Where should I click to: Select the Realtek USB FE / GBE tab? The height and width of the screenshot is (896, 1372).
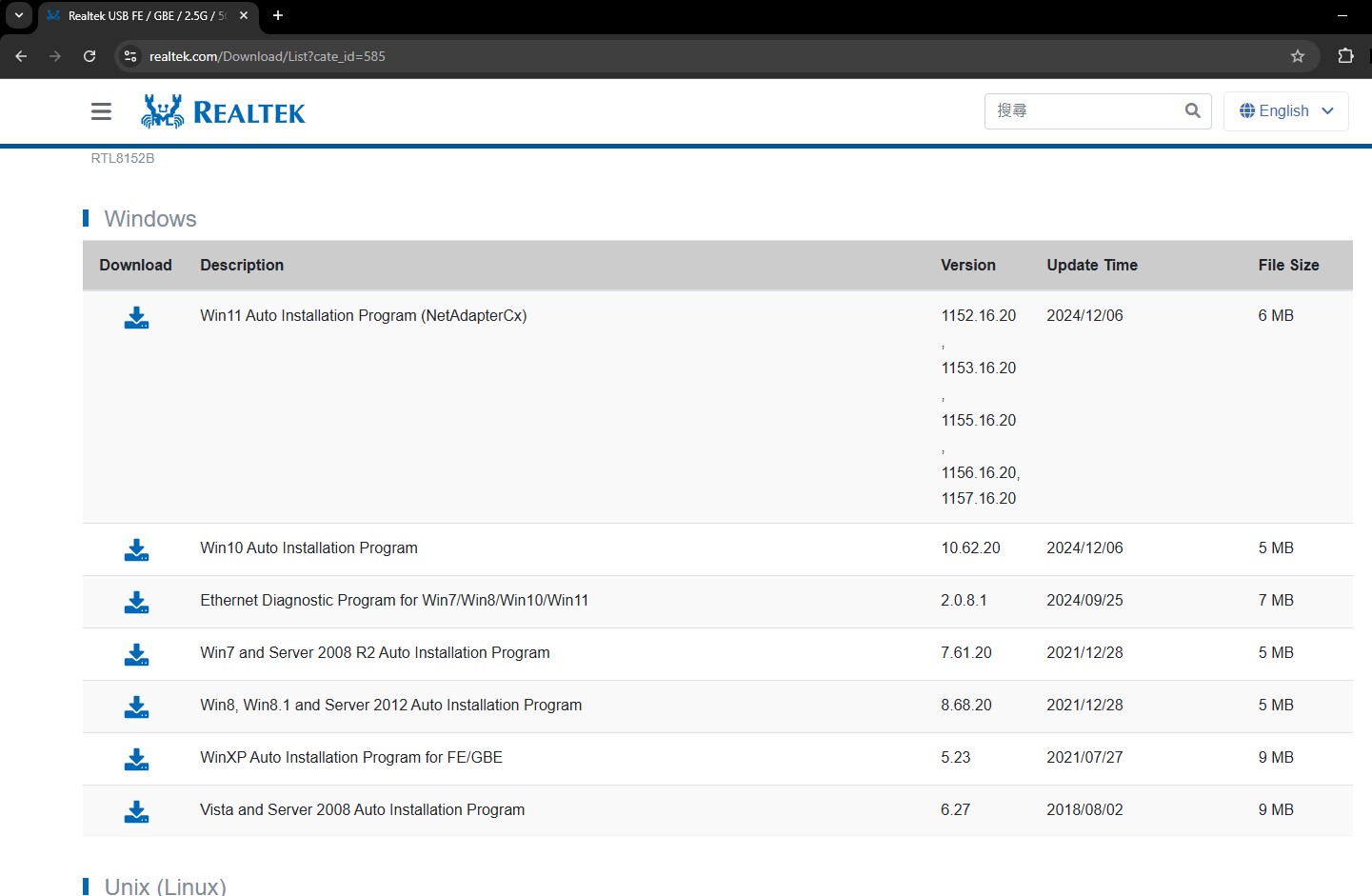143,15
